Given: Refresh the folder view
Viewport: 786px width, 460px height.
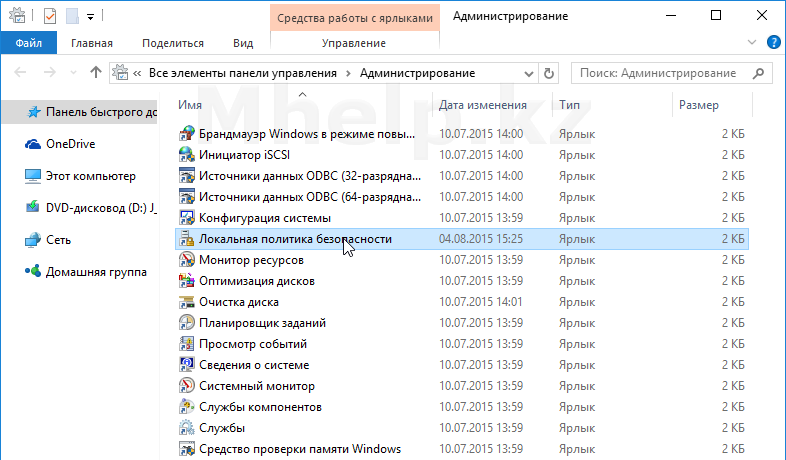Looking at the screenshot, I should (x=549, y=74).
